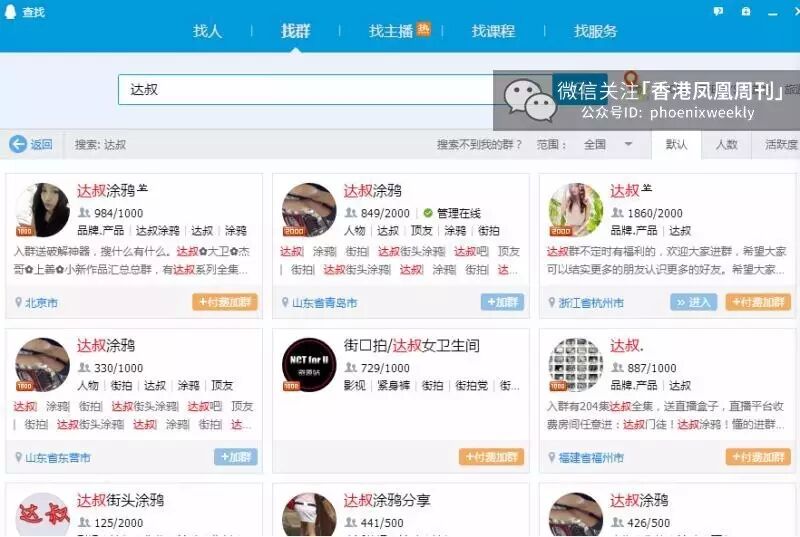Click the location pin icon beside 北京市

point(18,302)
